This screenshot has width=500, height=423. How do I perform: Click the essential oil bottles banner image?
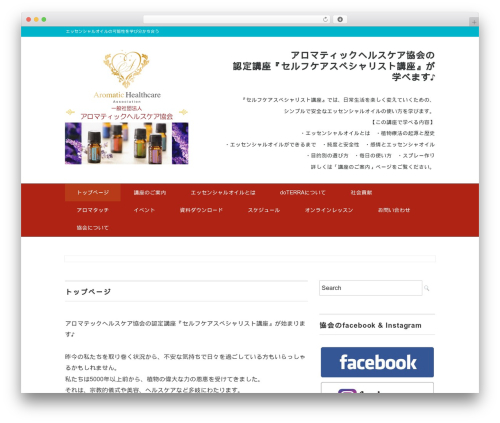click(127, 143)
